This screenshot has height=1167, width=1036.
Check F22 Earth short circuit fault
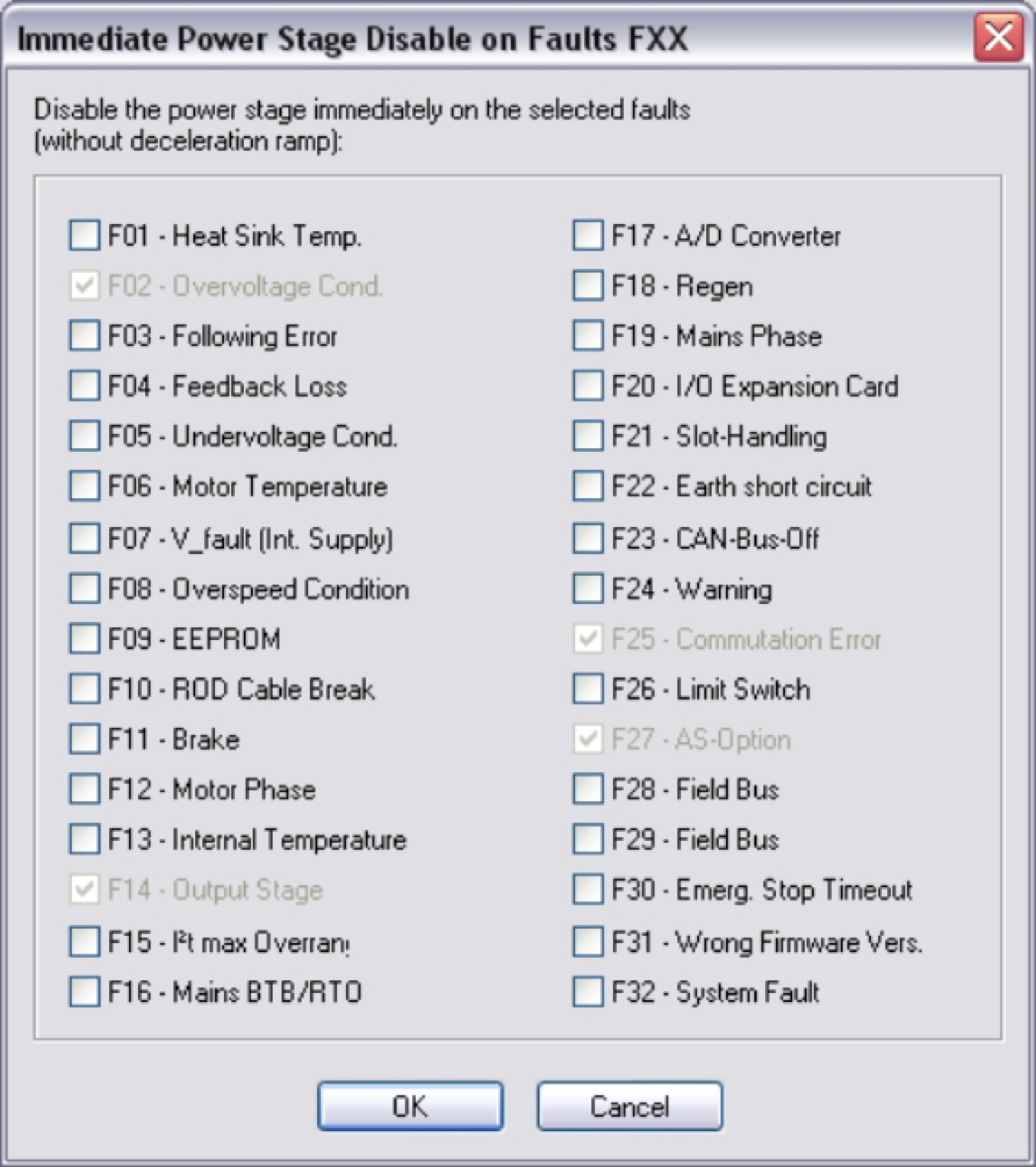(x=588, y=487)
